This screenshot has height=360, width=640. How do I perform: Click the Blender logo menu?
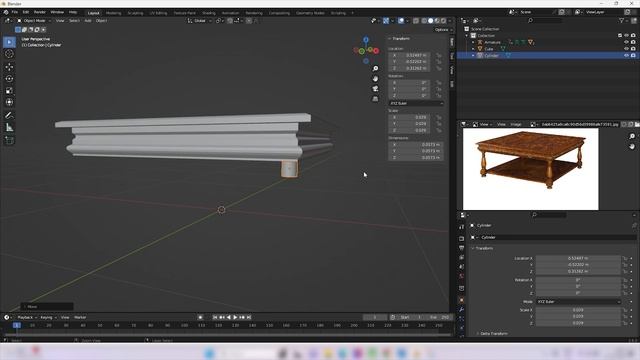6,12
